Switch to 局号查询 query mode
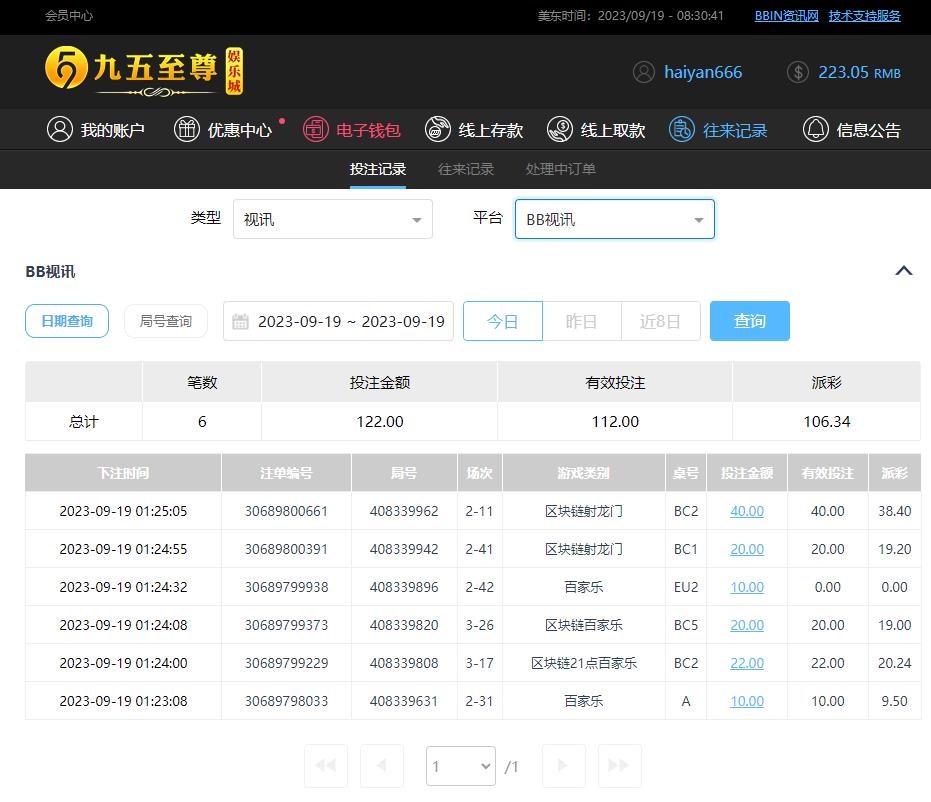The height and width of the screenshot is (802, 931). pos(165,321)
